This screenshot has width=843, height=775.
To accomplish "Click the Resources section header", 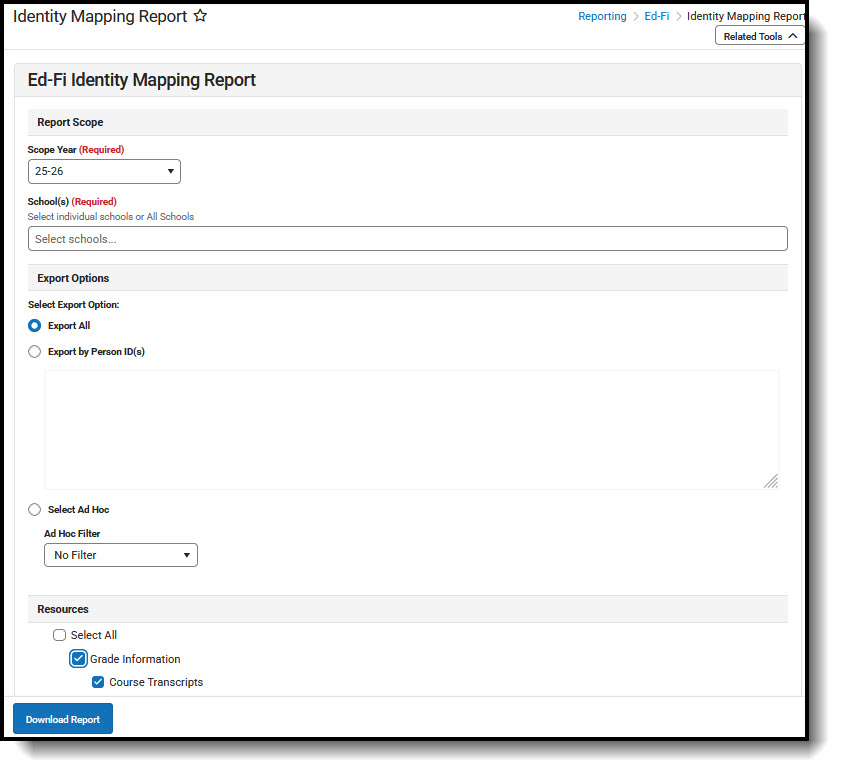I will 408,609.
